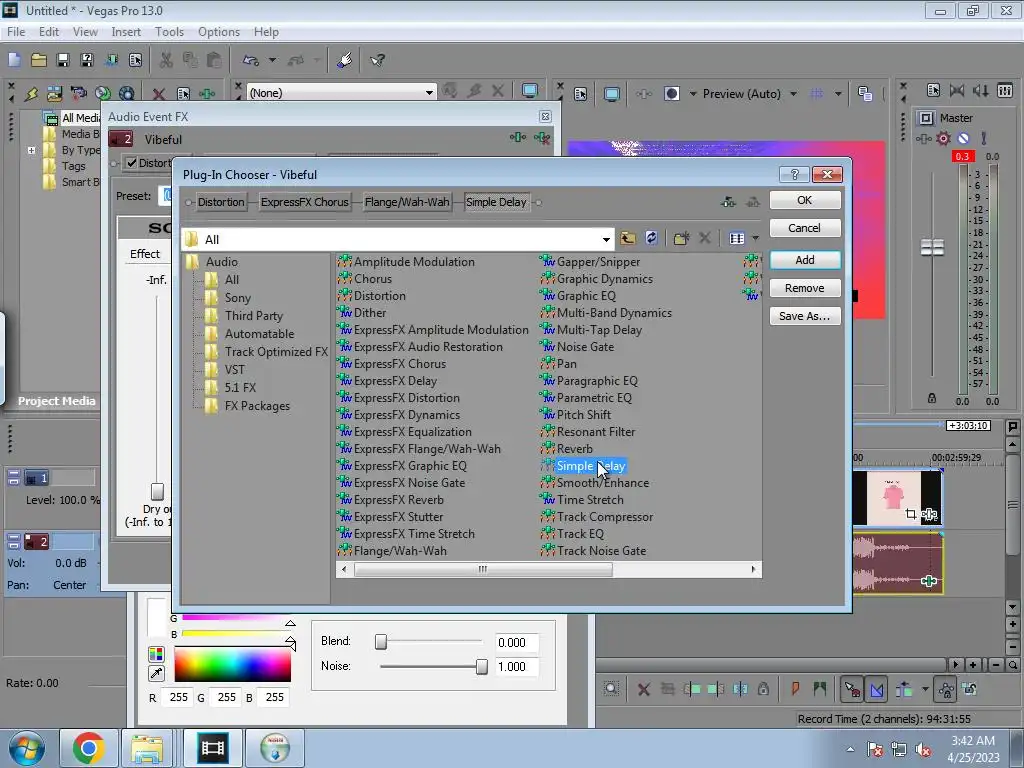Open the Tools menu

coord(169,31)
